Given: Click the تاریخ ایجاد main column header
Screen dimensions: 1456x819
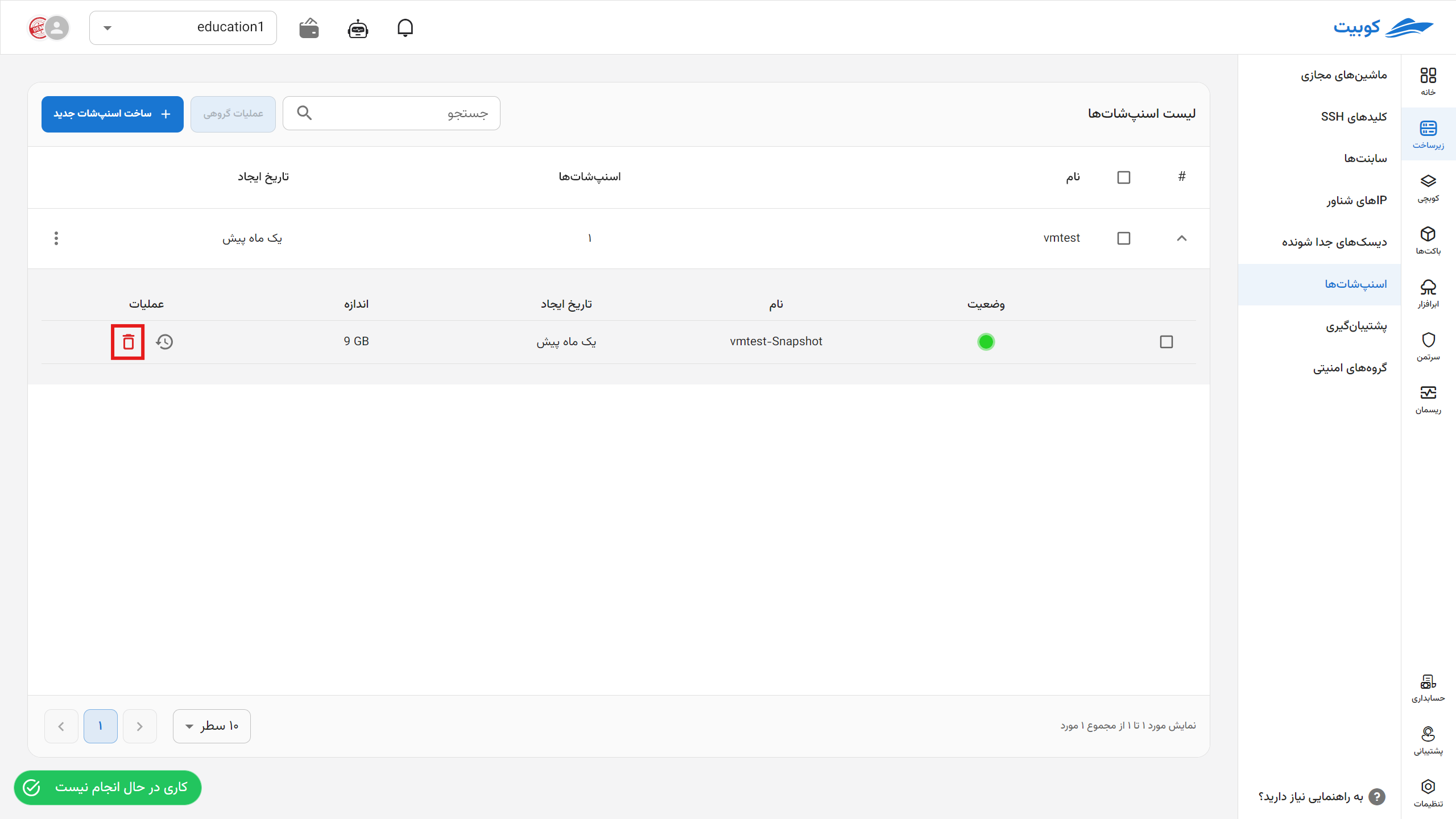Looking at the screenshot, I should tap(263, 177).
